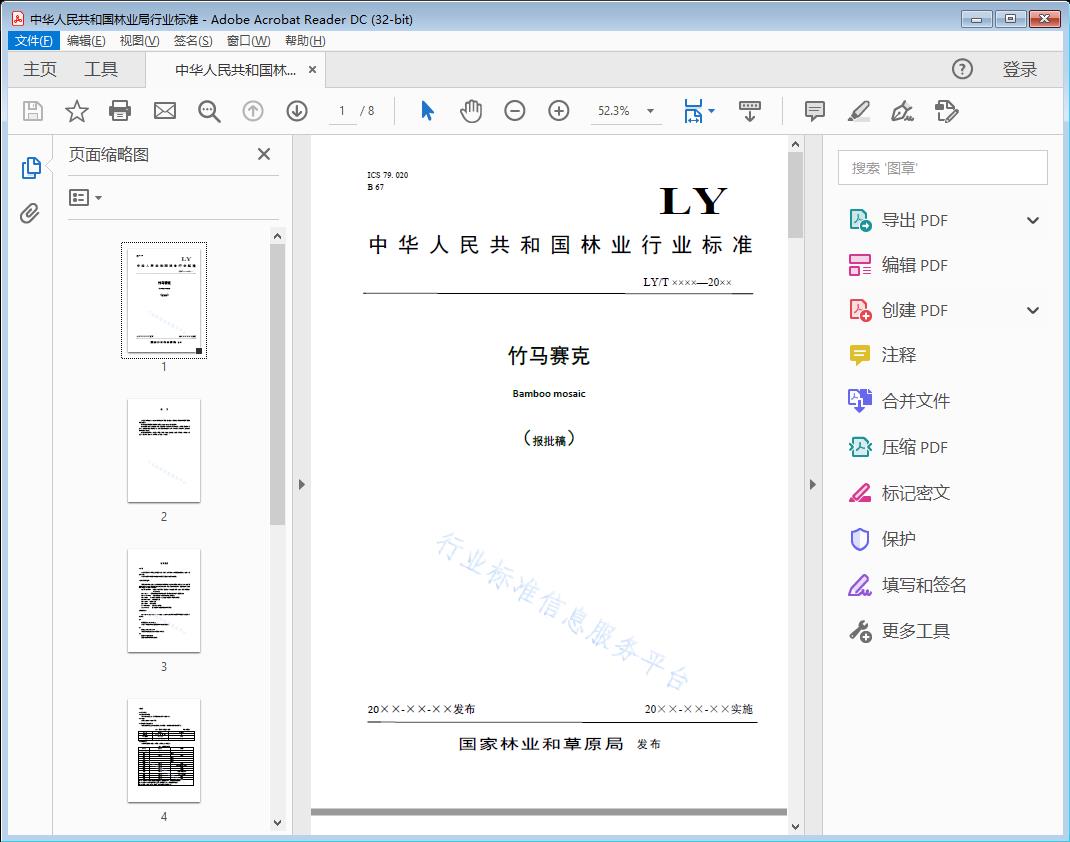Open thumbnail options dropdown menu
The height and width of the screenshot is (842, 1070).
pyautogui.click(x=86, y=198)
